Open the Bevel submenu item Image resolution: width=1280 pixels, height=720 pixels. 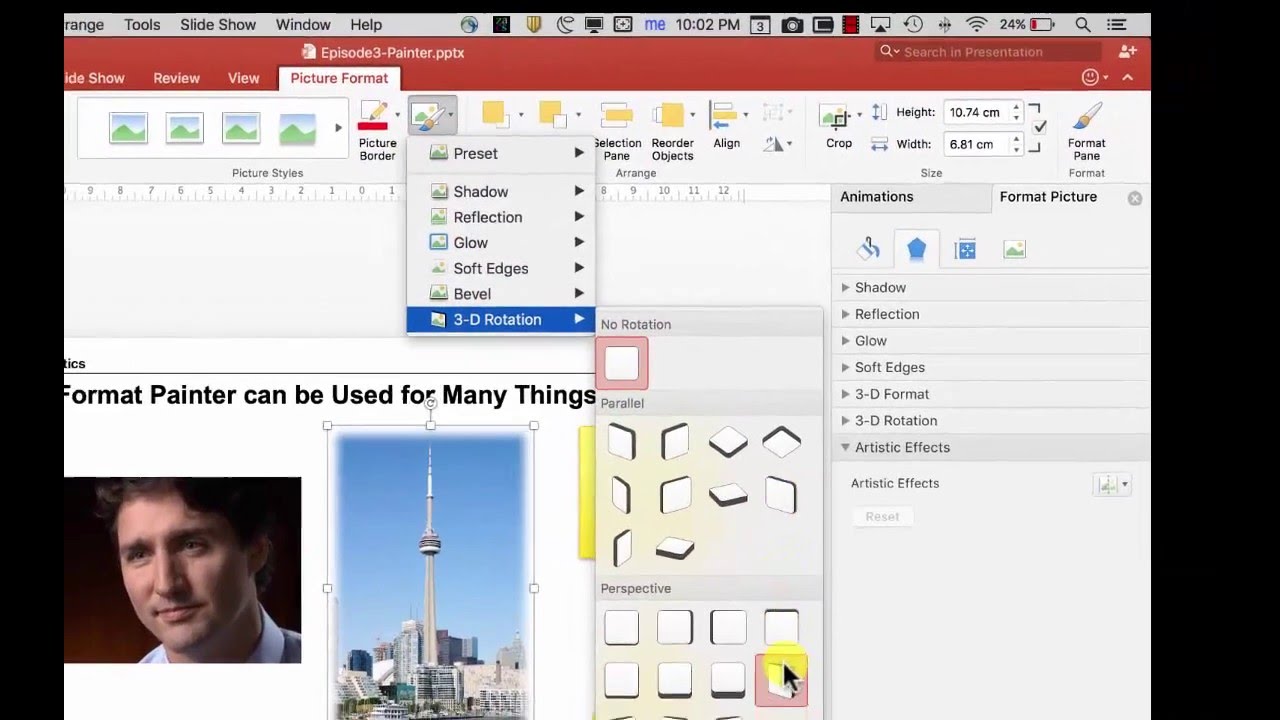coord(500,294)
